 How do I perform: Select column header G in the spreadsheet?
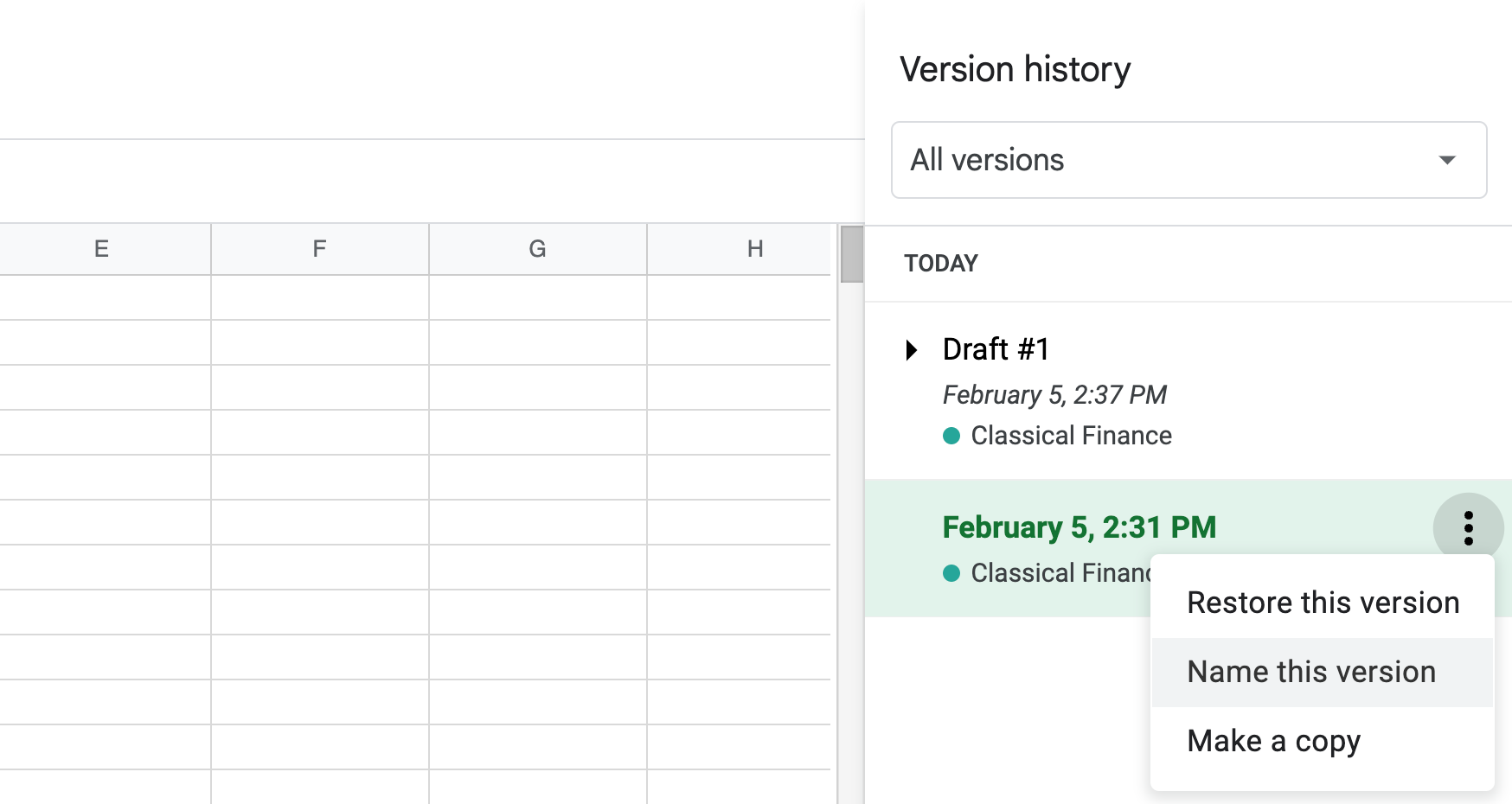[x=537, y=249]
